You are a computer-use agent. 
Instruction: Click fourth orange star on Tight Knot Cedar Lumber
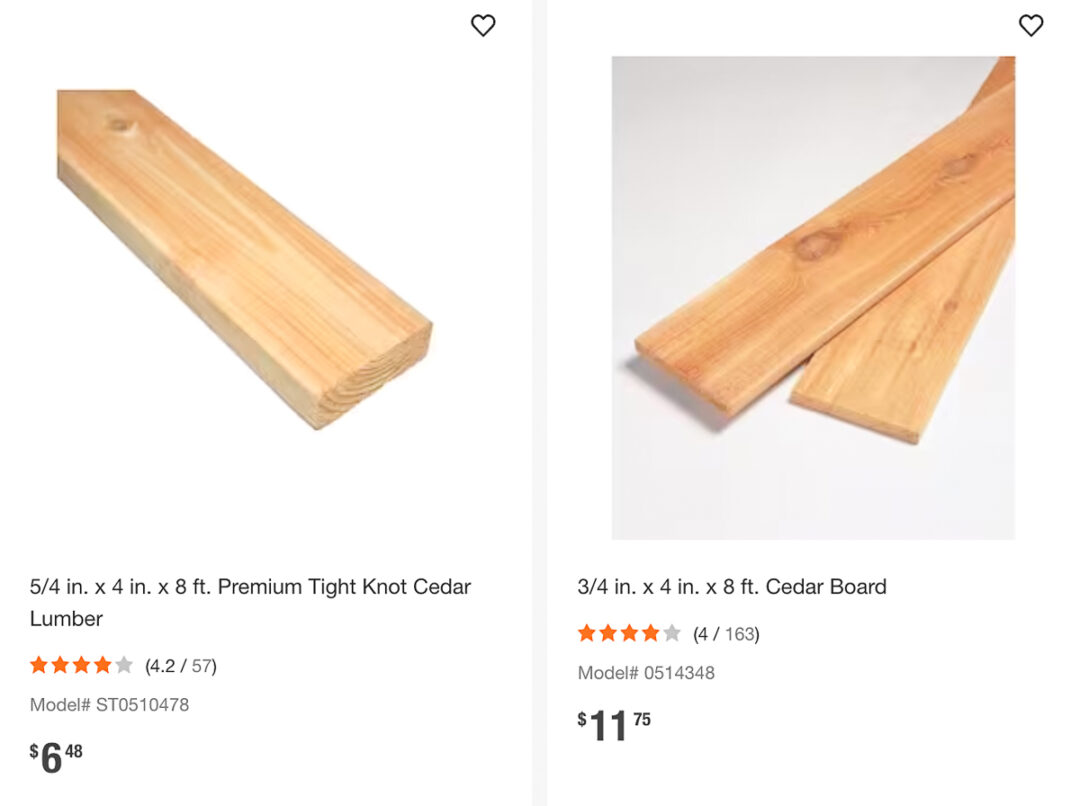tap(102, 665)
